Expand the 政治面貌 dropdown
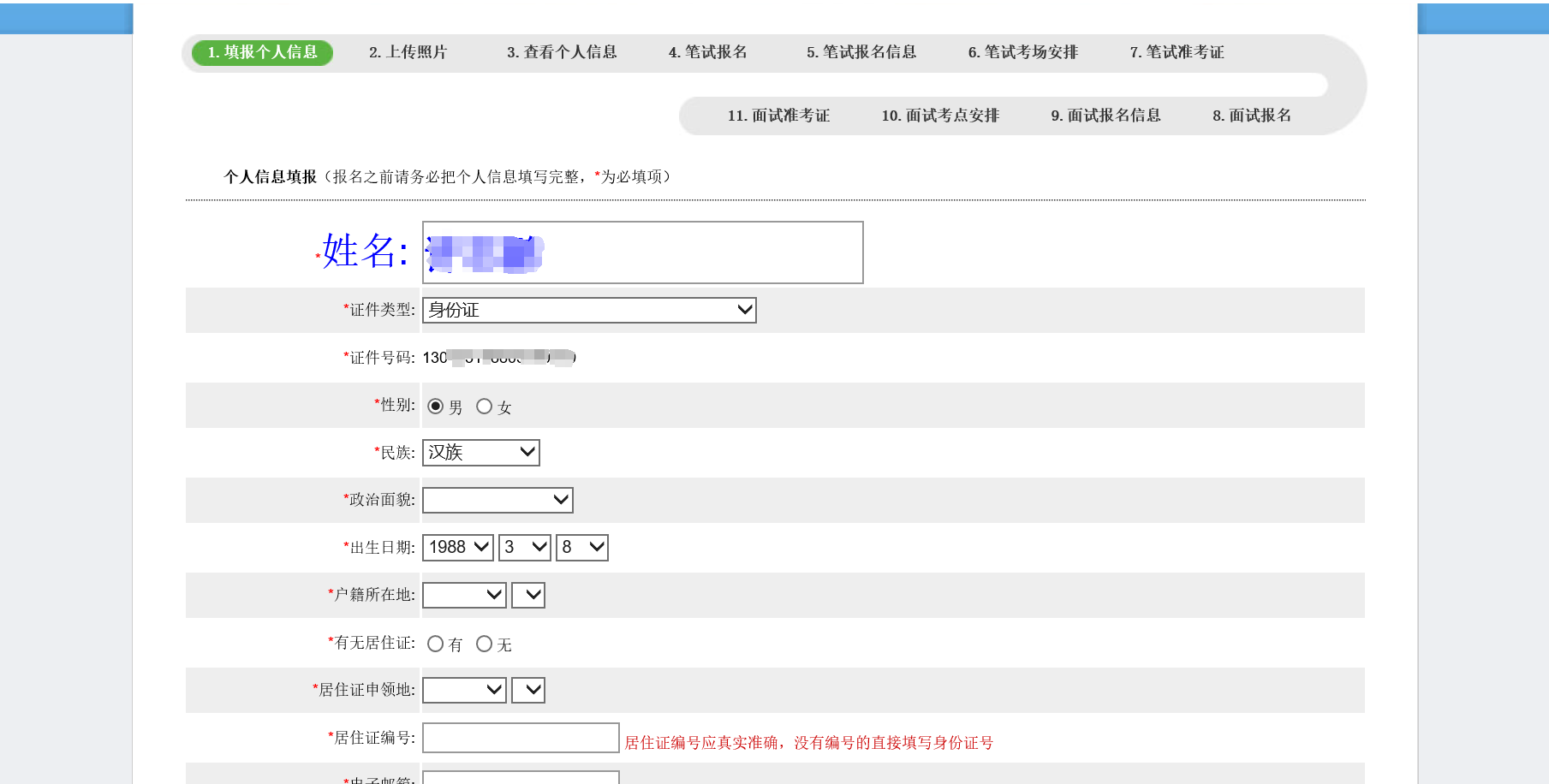 [497, 500]
